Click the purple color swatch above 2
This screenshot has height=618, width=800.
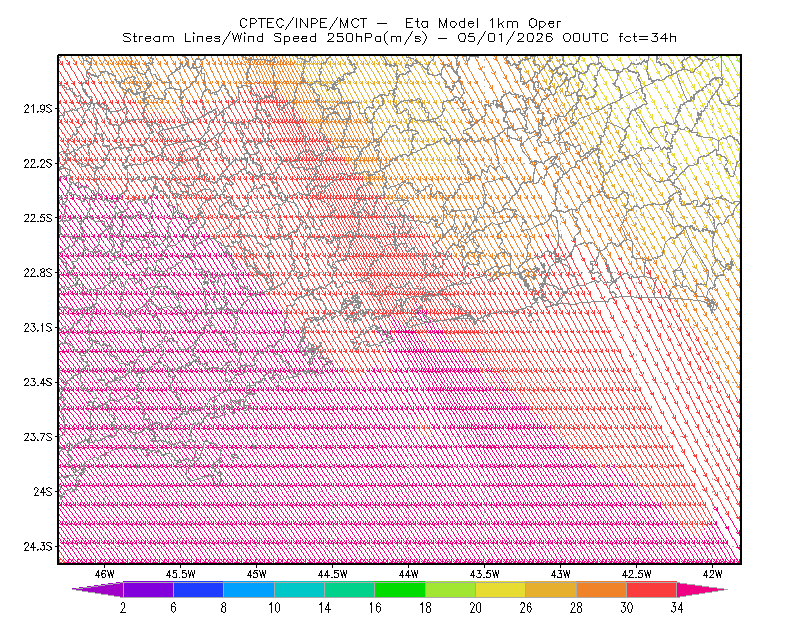click(x=148, y=589)
